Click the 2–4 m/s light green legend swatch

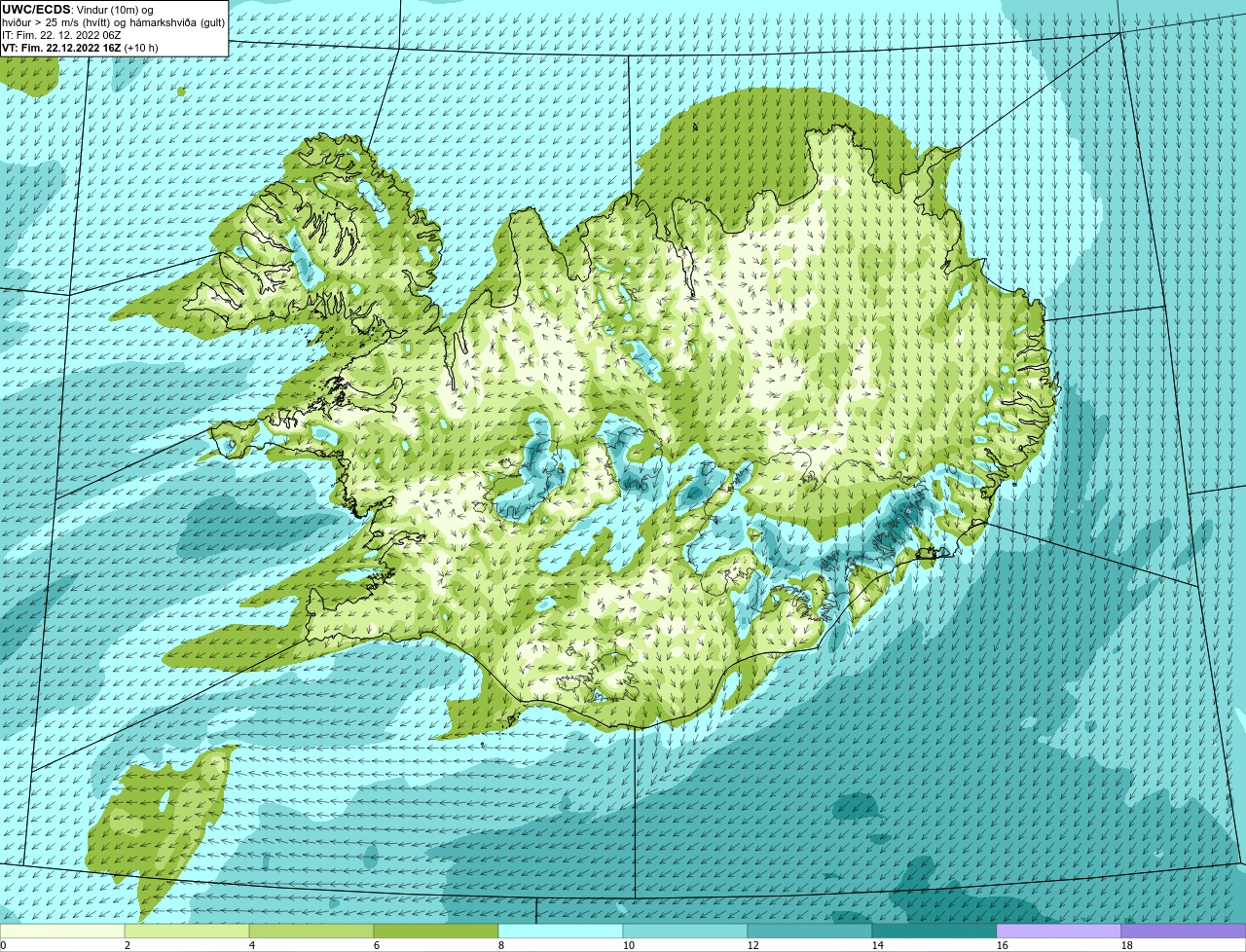point(187,932)
